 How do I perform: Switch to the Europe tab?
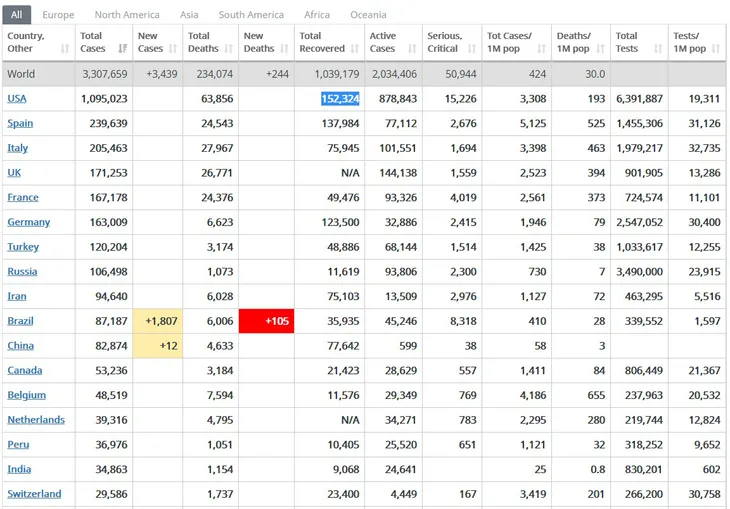58,14
